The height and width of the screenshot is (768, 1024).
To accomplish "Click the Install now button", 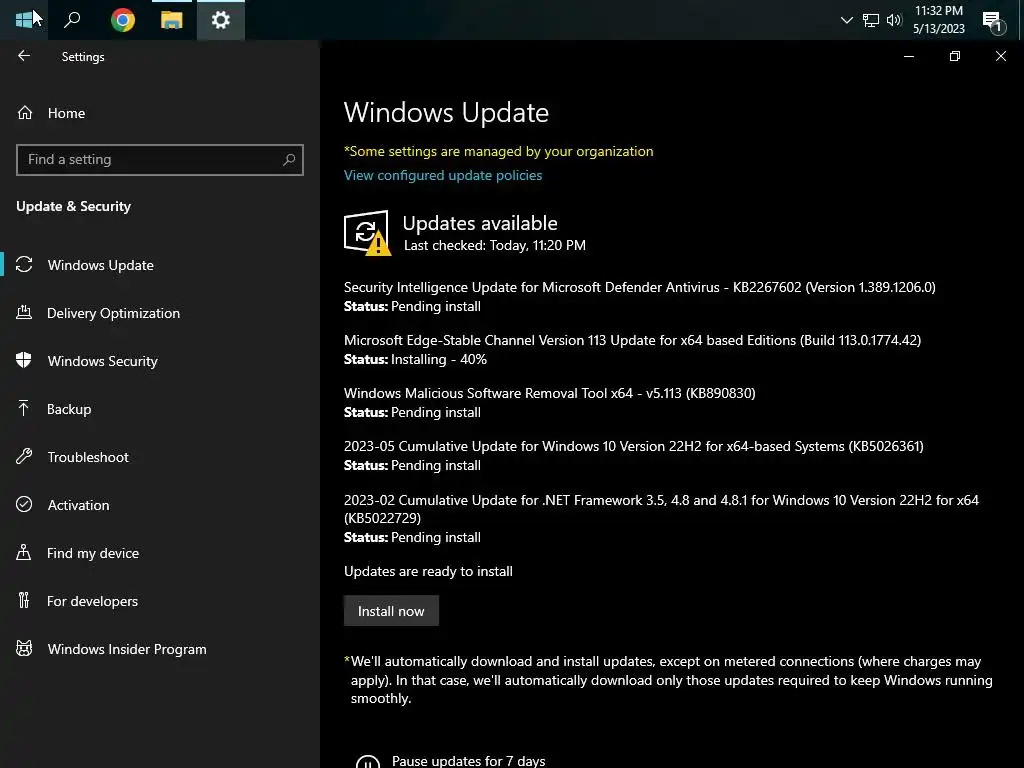I will (x=391, y=611).
